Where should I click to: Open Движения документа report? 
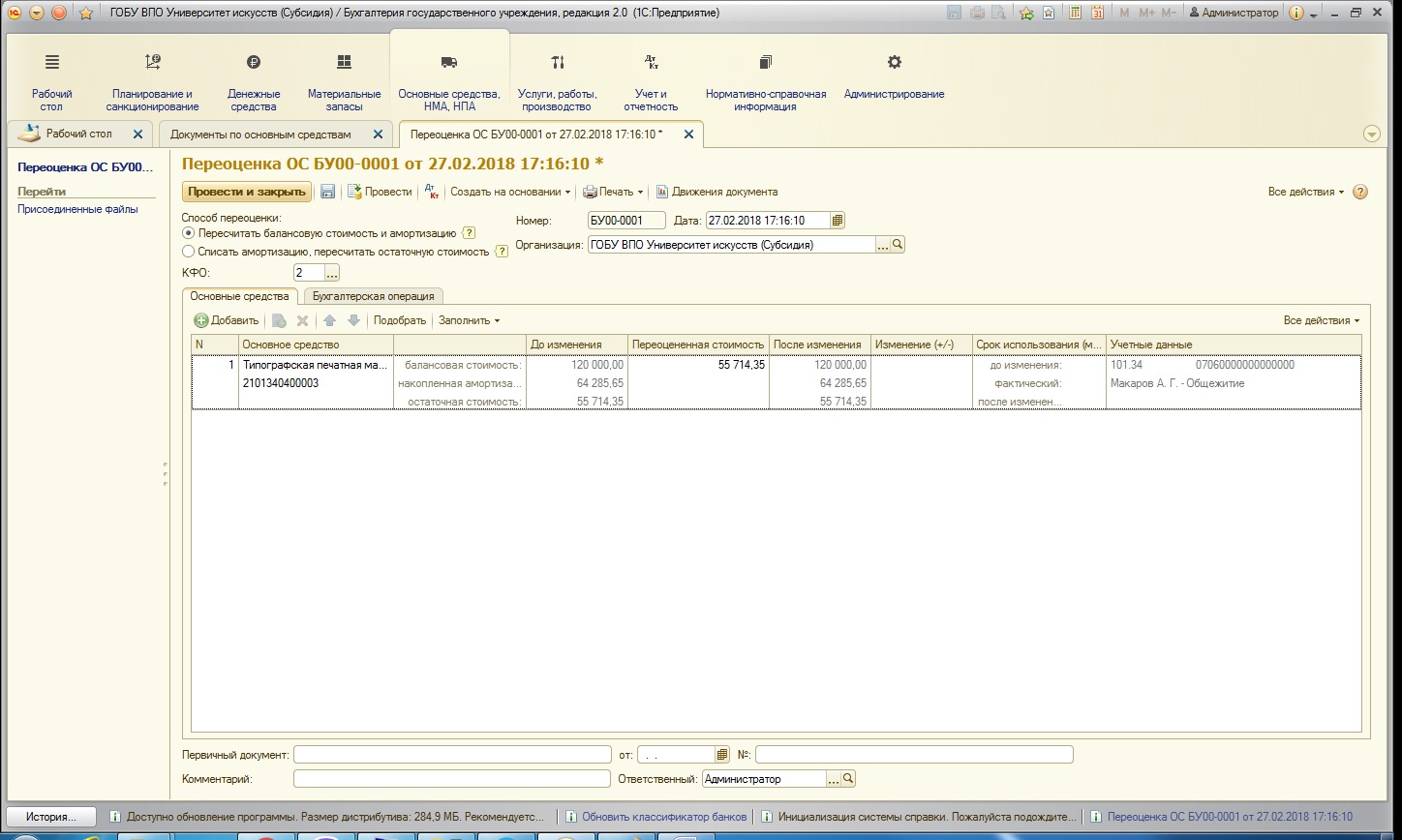pyautogui.click(x=716, y=192)
